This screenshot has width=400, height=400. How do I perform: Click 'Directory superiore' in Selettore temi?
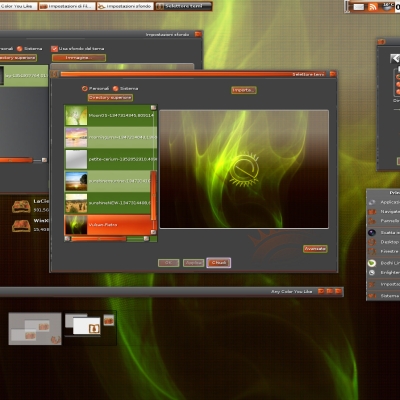(x=110, y=98)
